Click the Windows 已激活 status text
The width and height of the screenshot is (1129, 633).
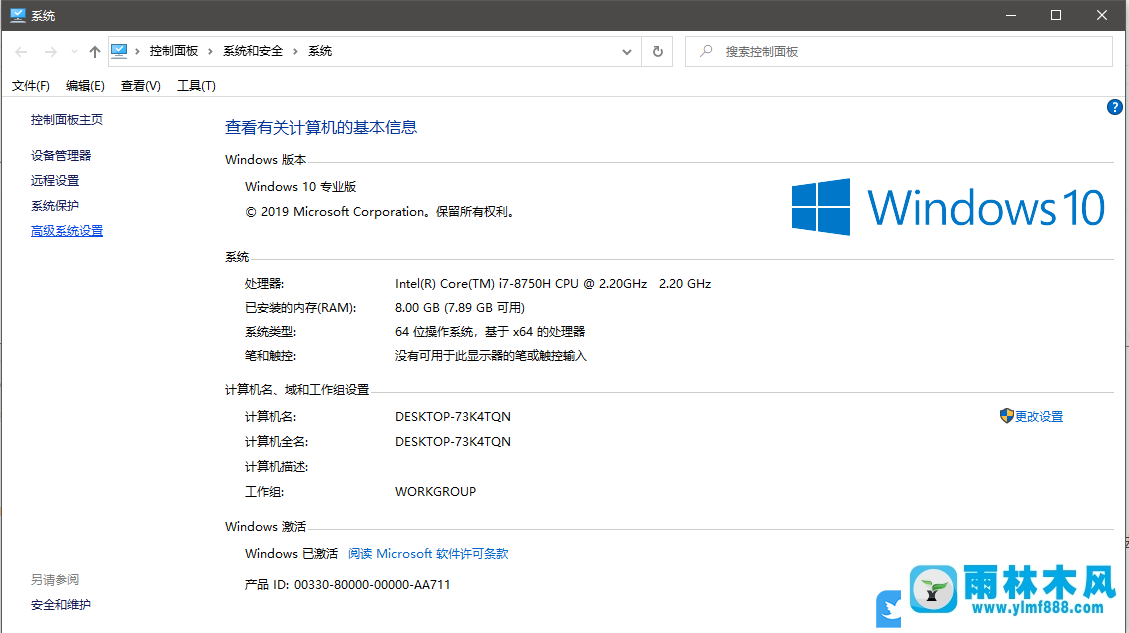click(292, 554)
